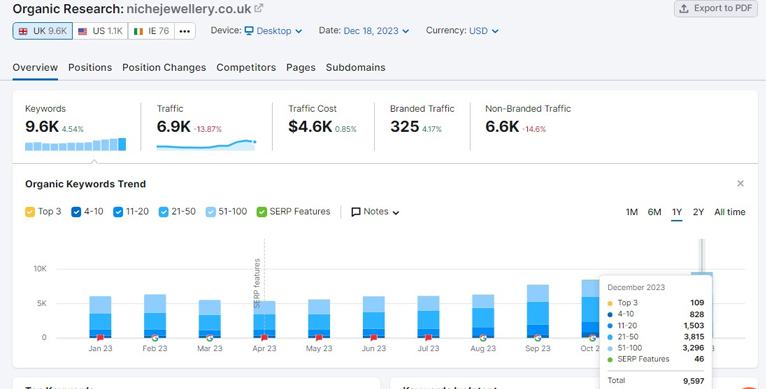Viewport: 766px width, 389px height.
Task: Toggle the 21-50 positions checkbox
Action: point(164,212)
